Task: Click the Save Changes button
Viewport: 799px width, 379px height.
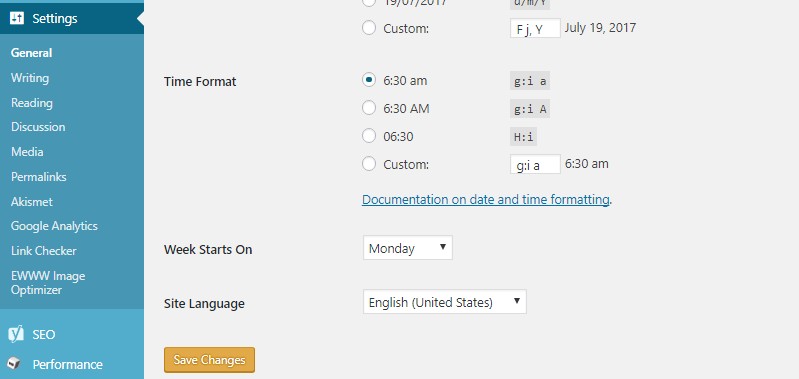Action: click(209, 360)
